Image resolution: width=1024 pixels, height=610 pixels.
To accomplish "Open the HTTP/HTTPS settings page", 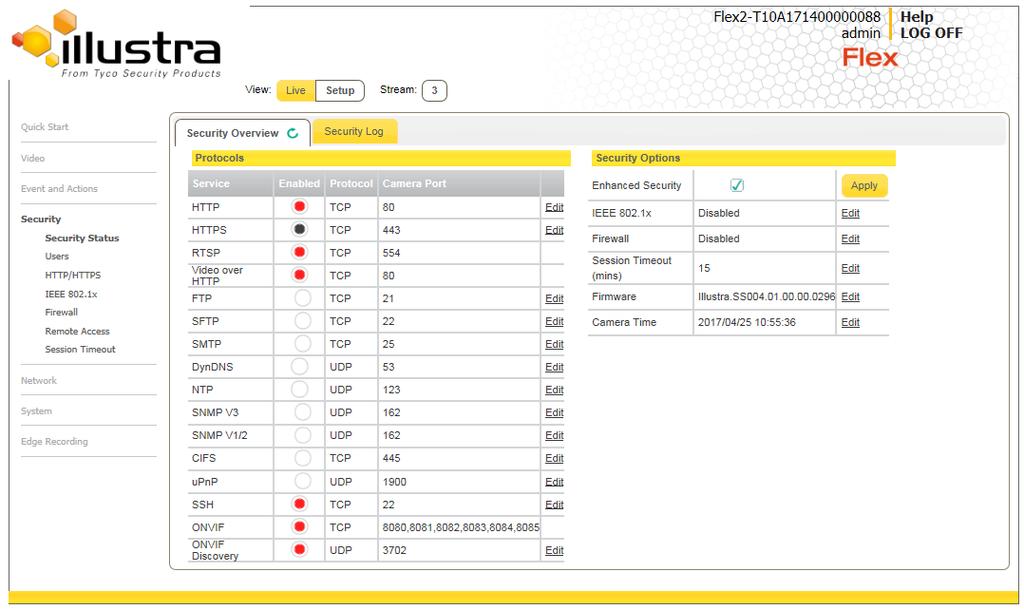I will pos(73,275).
